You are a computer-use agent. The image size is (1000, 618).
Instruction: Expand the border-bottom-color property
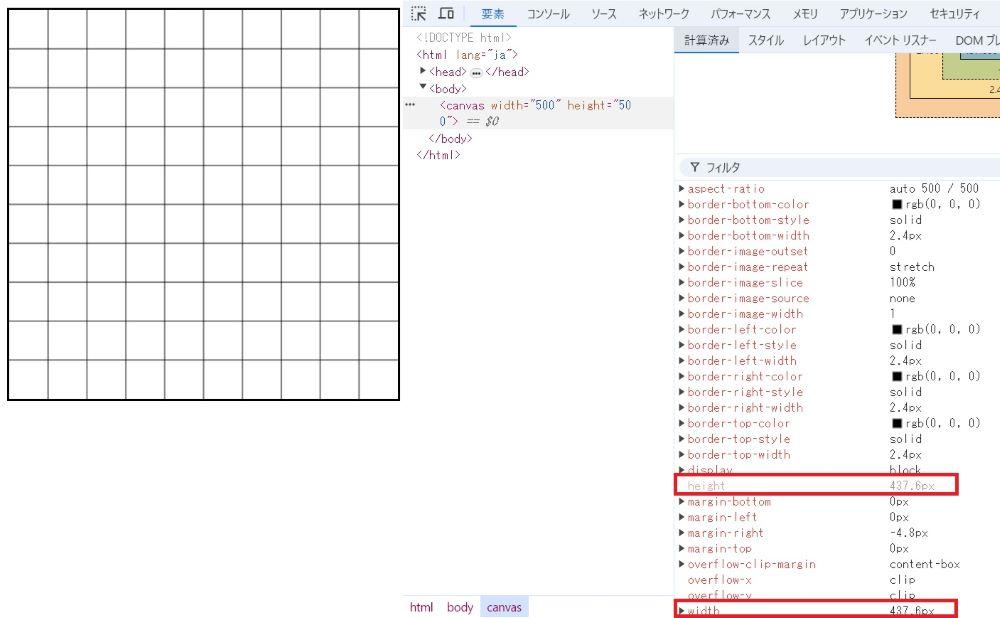[681, 204]
